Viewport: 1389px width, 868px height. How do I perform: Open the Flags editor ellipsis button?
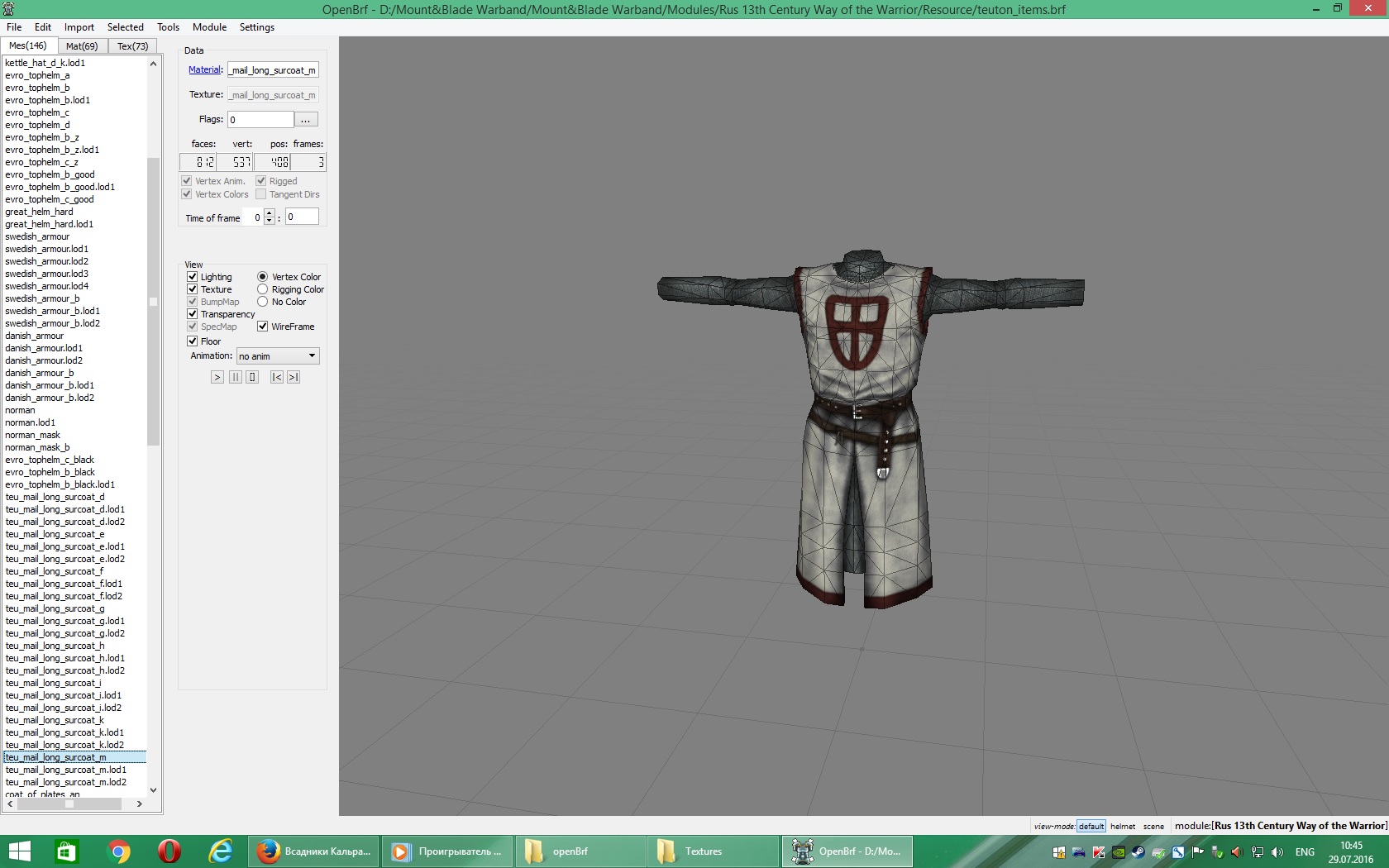click(306, 120)
